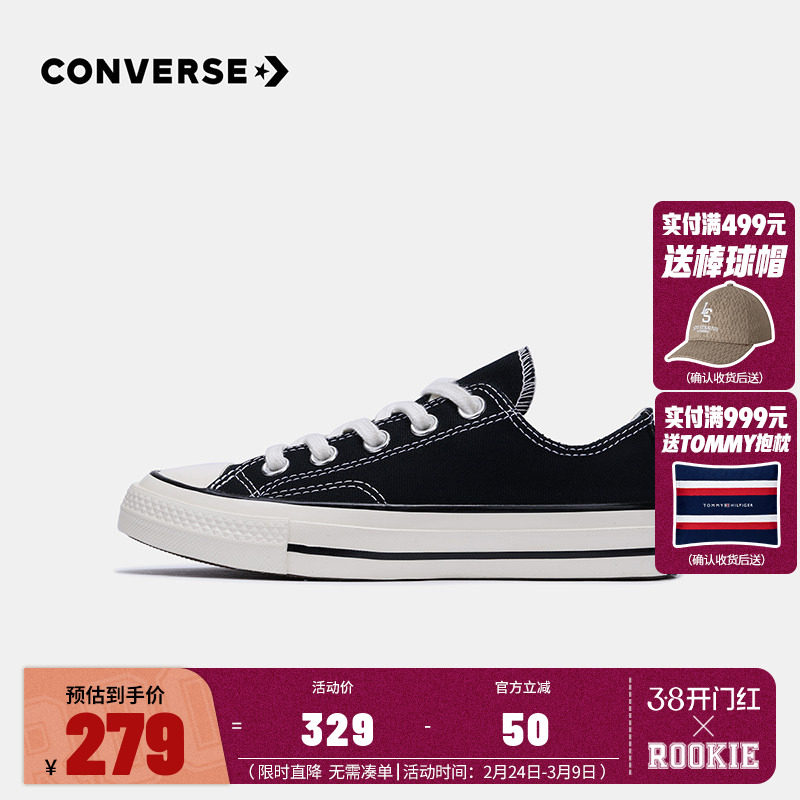Click the 50 official discount number
Image resolution: width=800 pixels, height=800 pixels.
pyautogui.click(x=525, y=729)
